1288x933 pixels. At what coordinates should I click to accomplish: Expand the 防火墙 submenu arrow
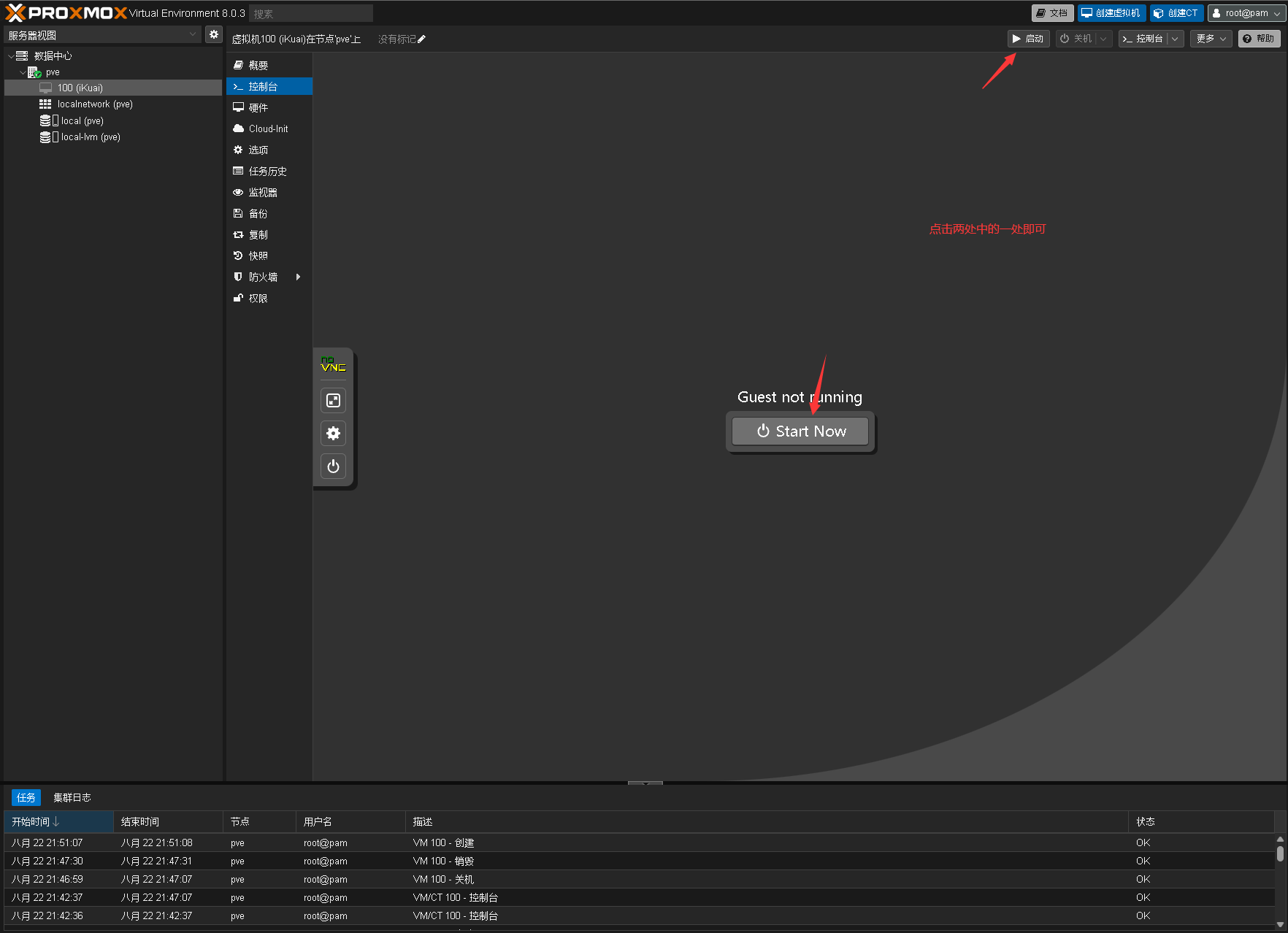298,277
